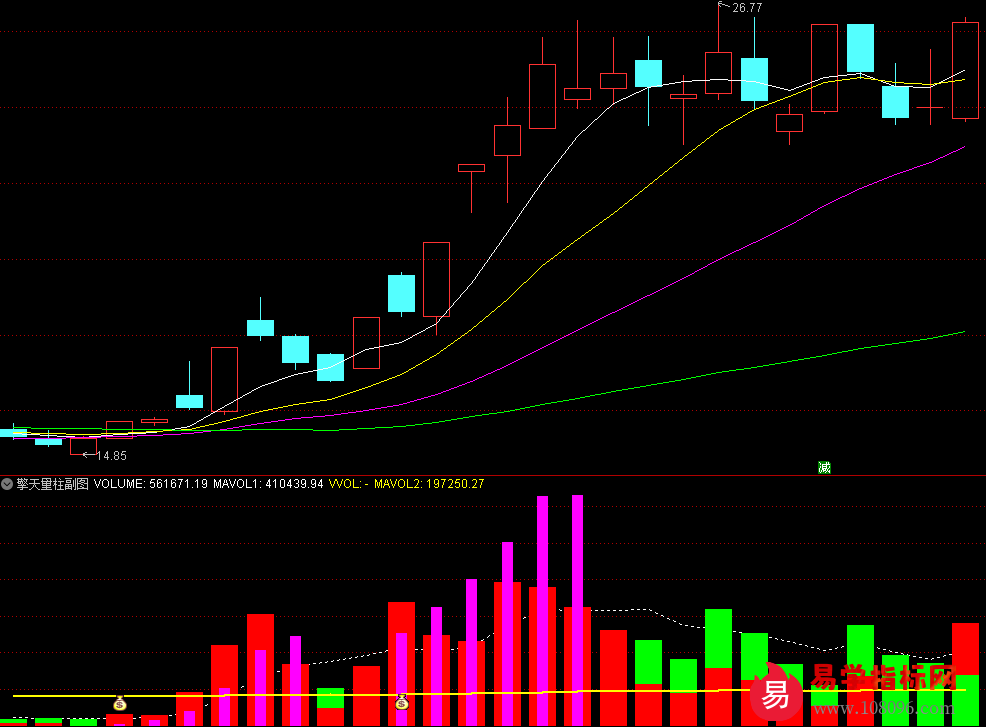Select the 擎天量柱副图 indicator name
Viewport: 986px width, 727px height.
(52, 484)
